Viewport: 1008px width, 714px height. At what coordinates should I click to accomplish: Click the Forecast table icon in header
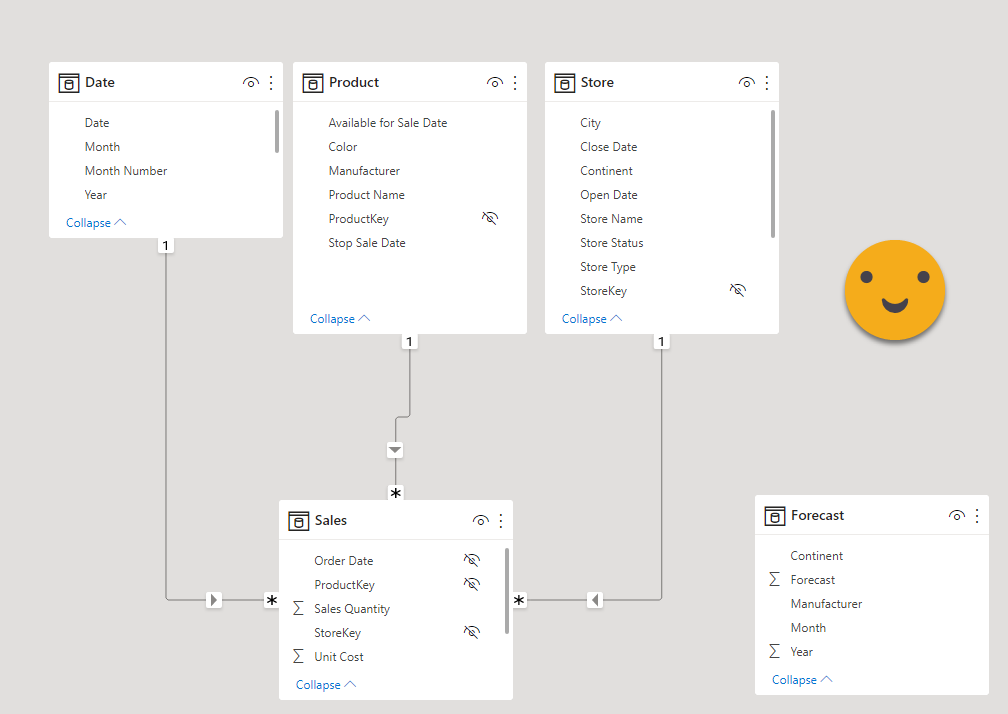[x=775, y=516]
